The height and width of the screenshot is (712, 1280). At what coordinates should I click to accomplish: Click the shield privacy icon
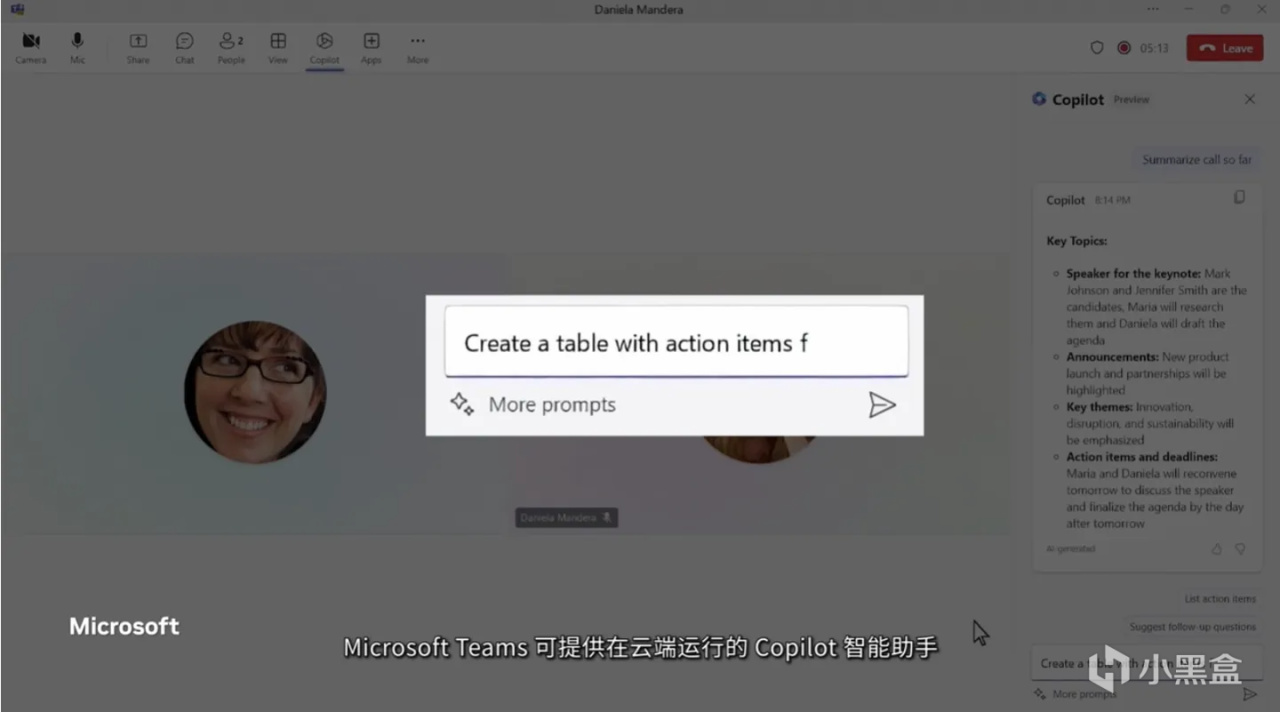pyautogui.click(x=1097, y=48)
